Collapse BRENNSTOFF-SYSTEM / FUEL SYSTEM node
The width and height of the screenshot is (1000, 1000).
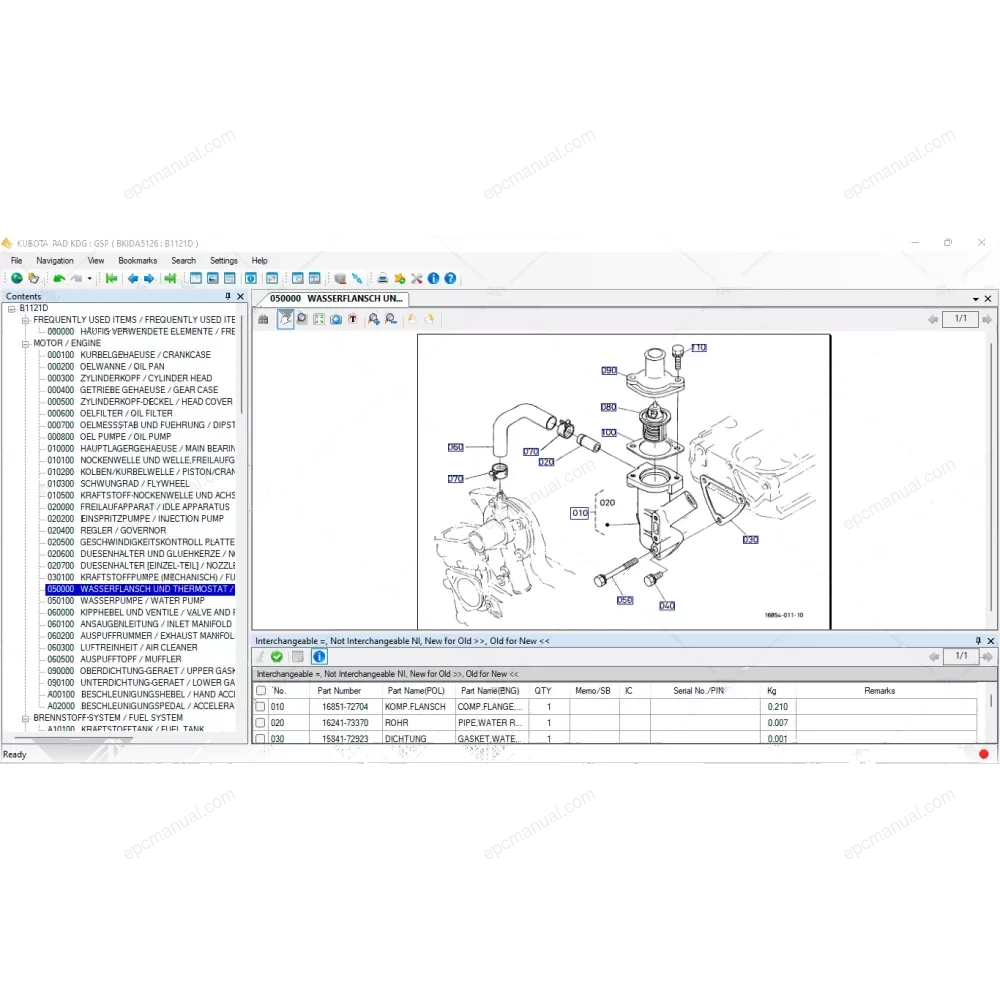(26, 718)
